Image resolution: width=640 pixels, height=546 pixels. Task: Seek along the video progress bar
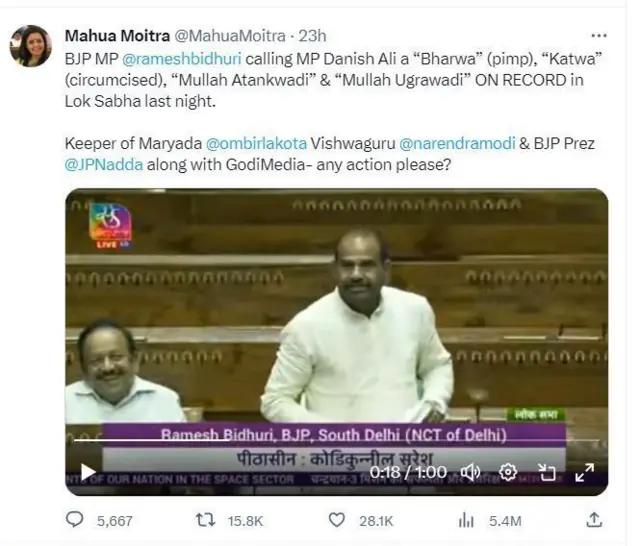pyautogui.click(x=336, y=440)
